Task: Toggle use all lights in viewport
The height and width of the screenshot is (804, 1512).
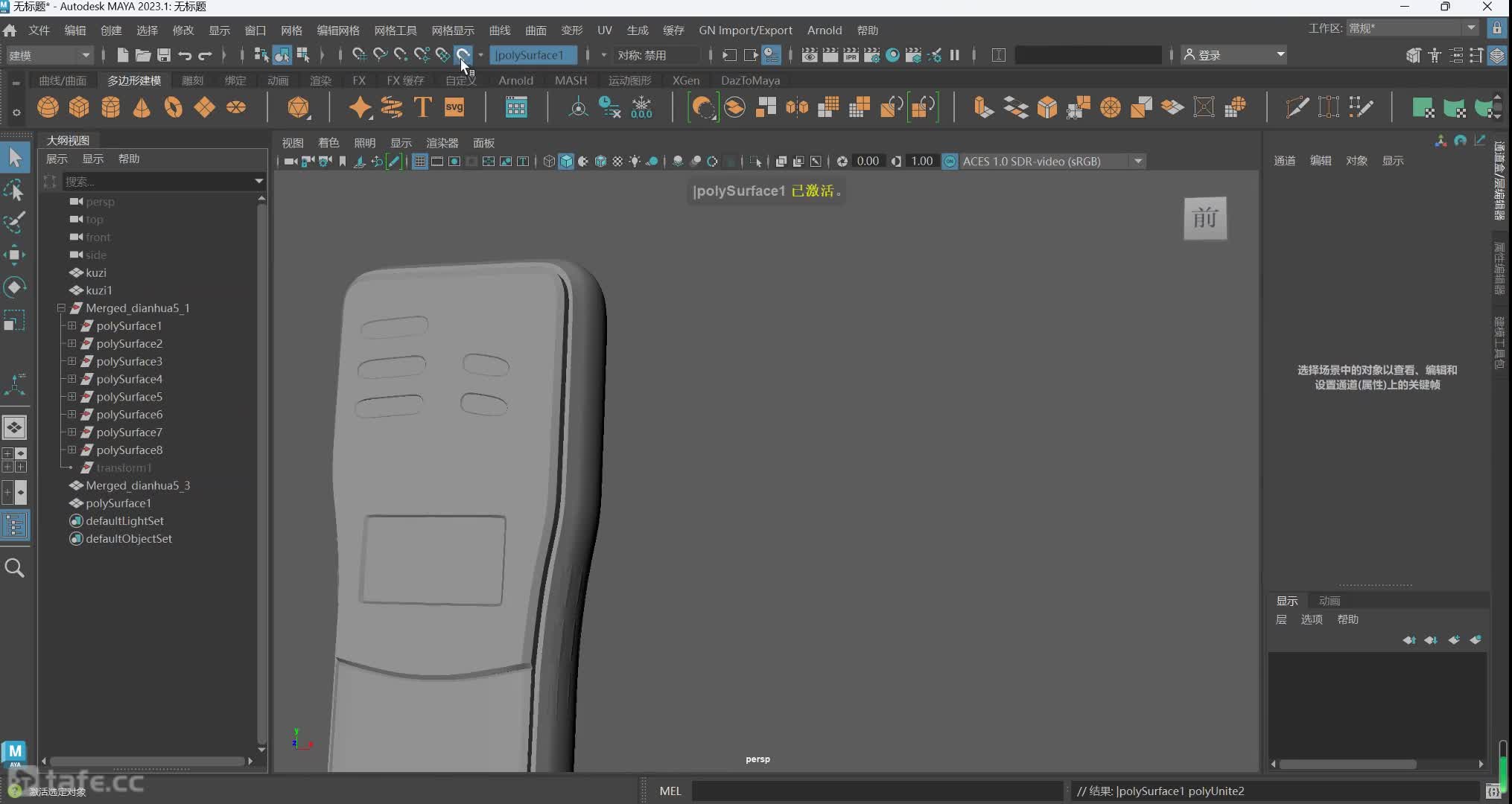Action: [x=635, y=162]
